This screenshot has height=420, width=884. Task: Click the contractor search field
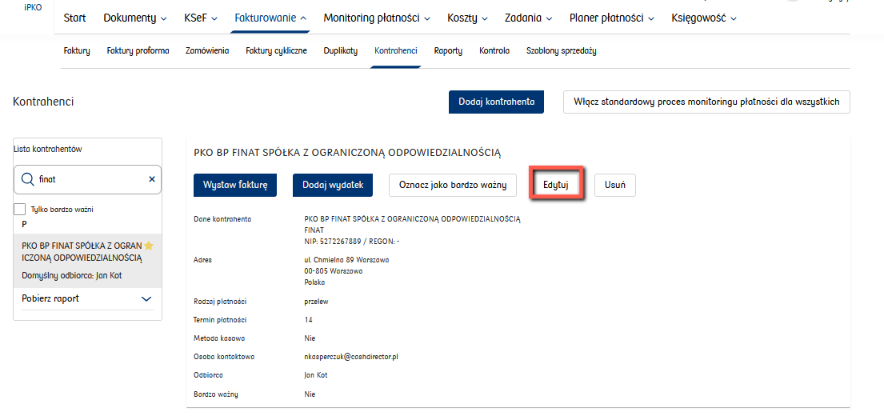pyautogui.click(x=87, y=179)
